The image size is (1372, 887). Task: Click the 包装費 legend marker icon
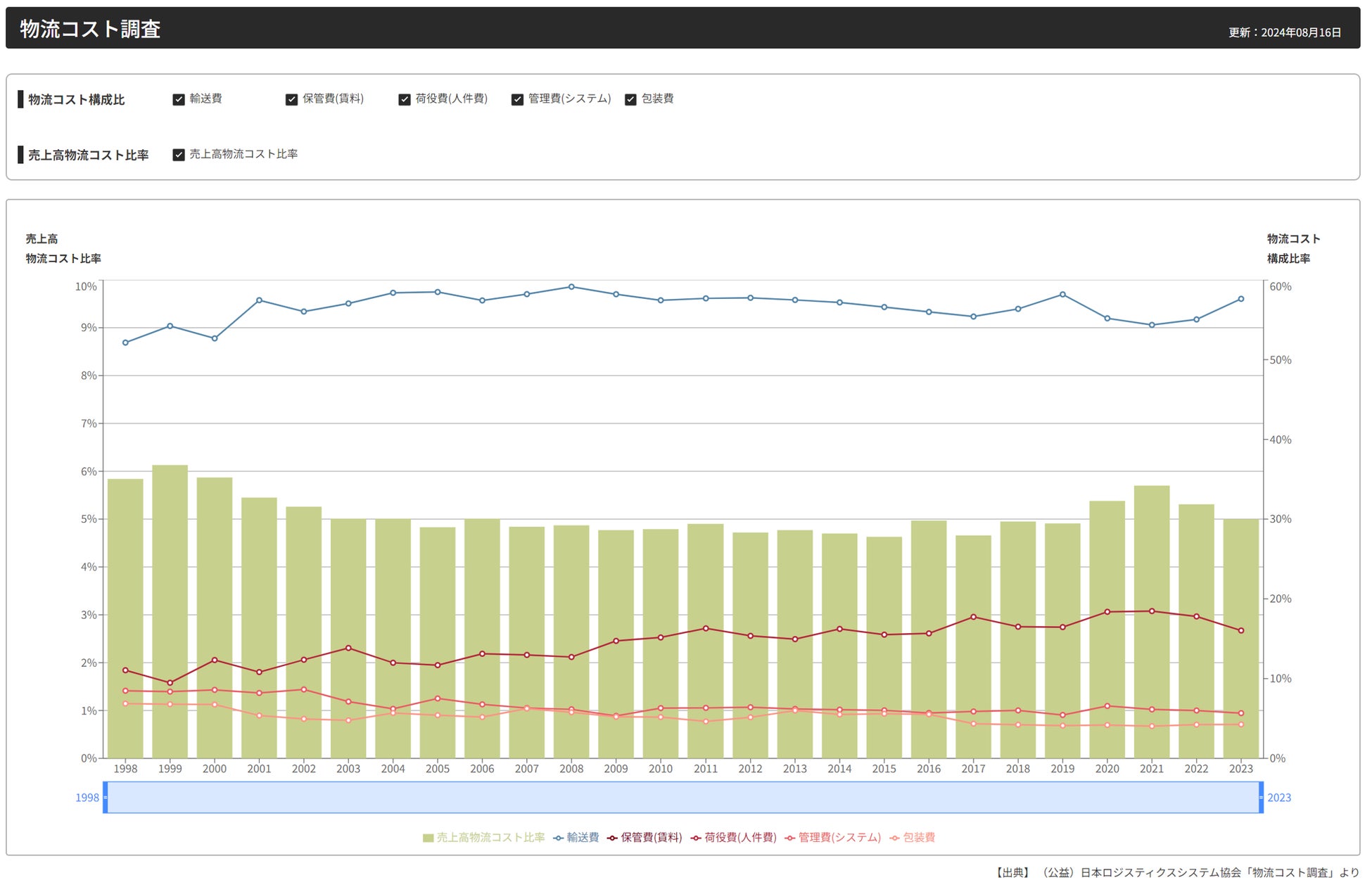pos(894,838)
